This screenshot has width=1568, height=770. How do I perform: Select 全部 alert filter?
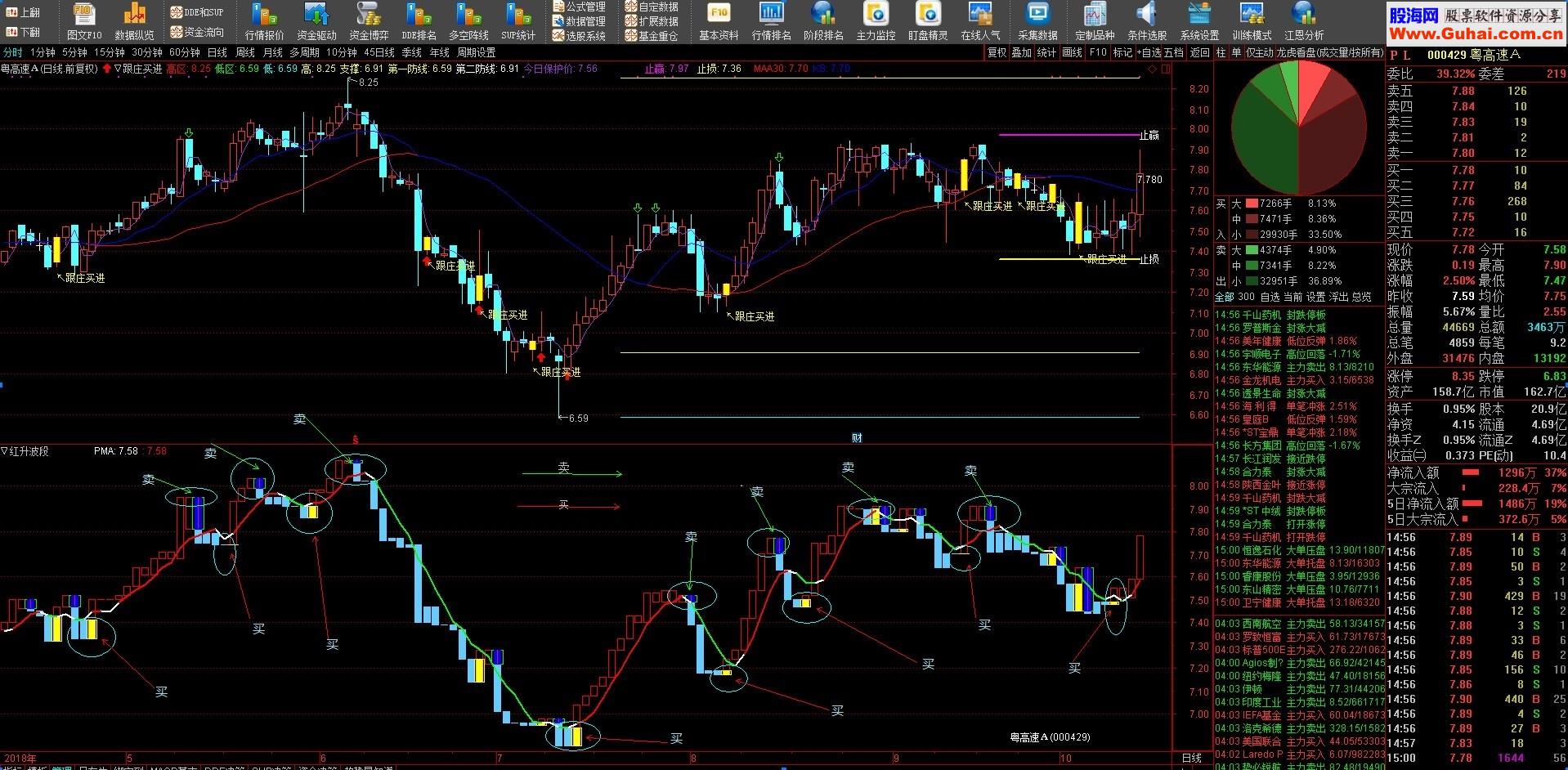pyautogui.click(x=1224, y=297)
